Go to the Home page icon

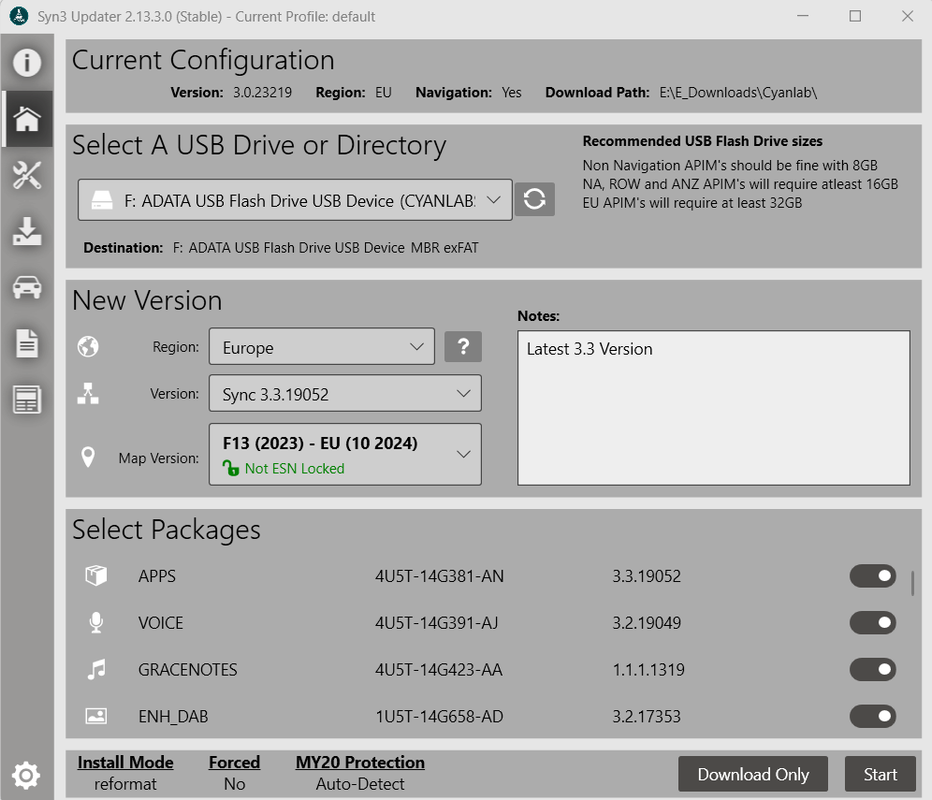coord(27,119)
